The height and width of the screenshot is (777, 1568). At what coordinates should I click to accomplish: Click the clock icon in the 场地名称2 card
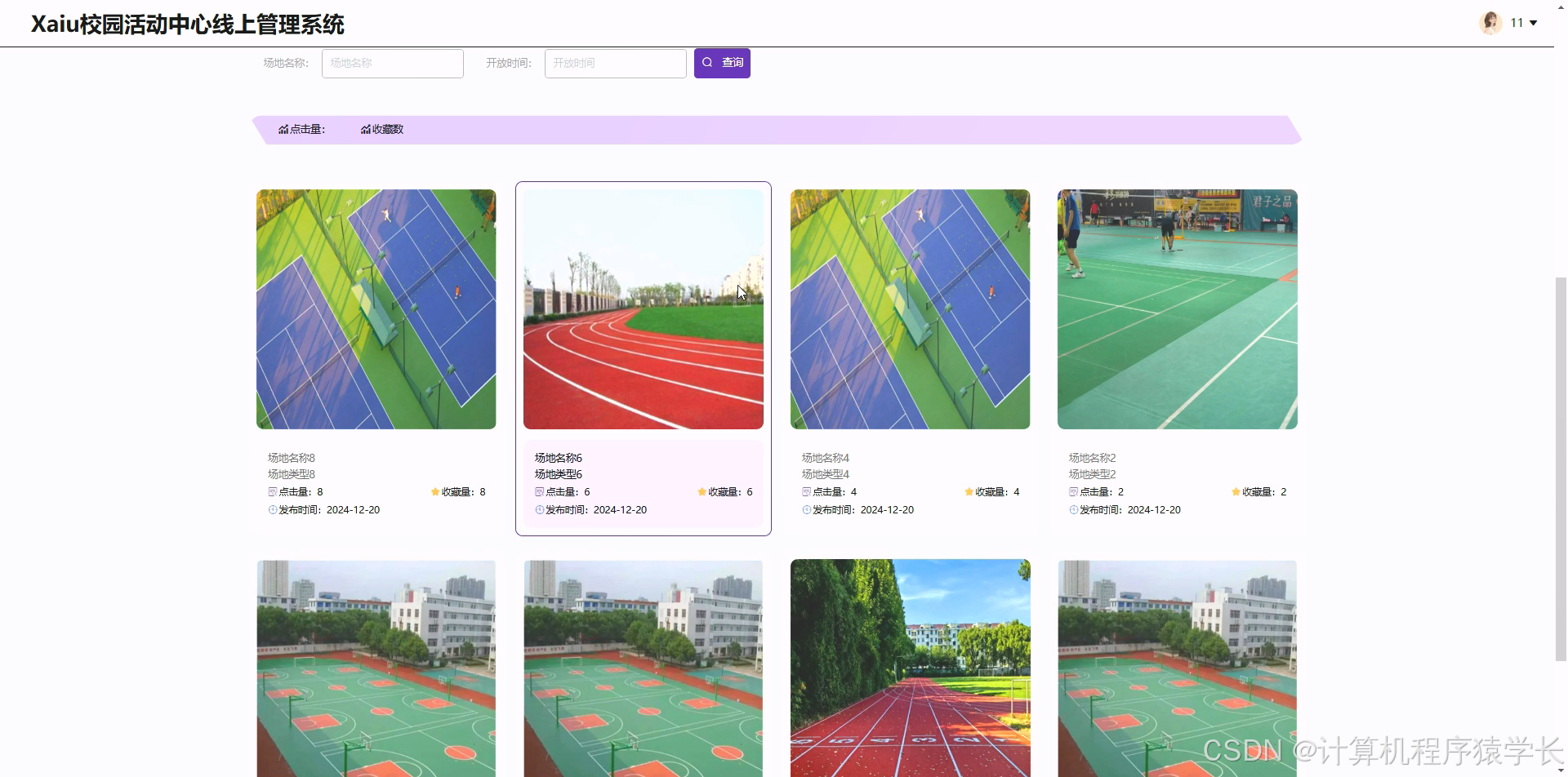(x=1074, y=510)
